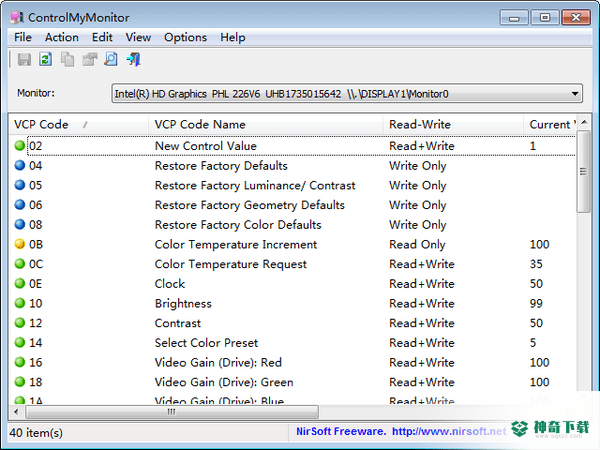This screenshot has width=600, height=450.
Task: Open the Options menu
Action: coord(185,38)
